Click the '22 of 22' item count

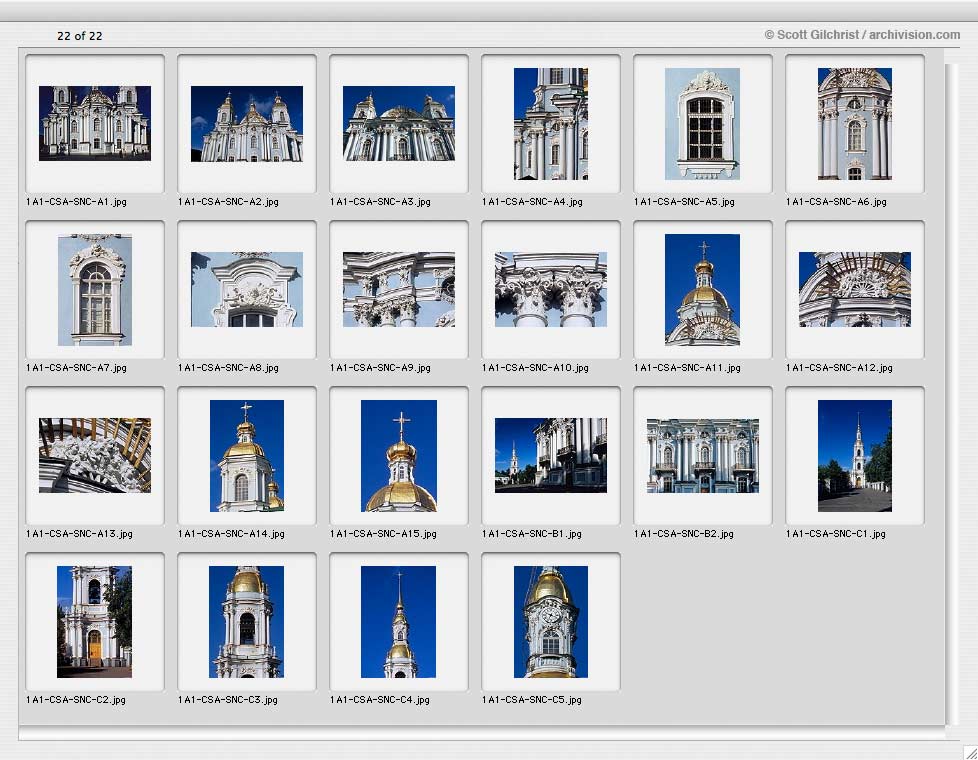pos(79,36)
